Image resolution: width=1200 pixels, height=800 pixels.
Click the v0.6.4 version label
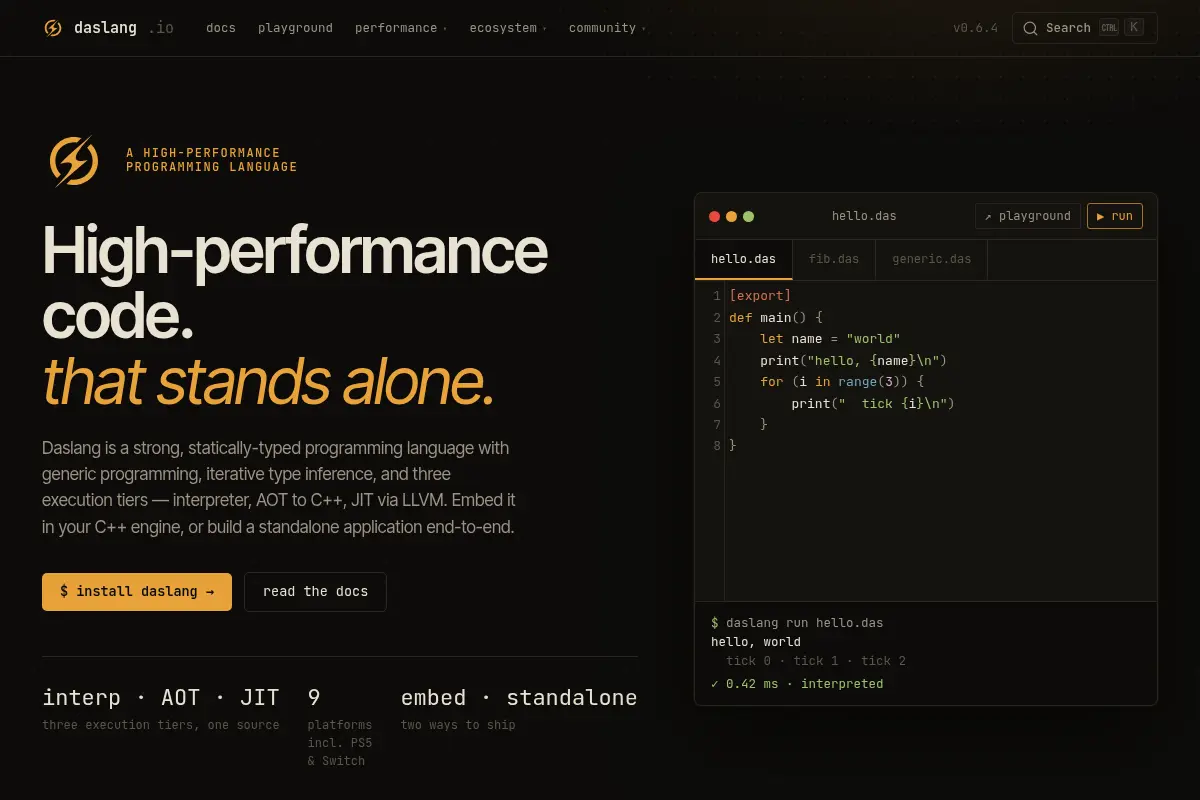(975, 28)
